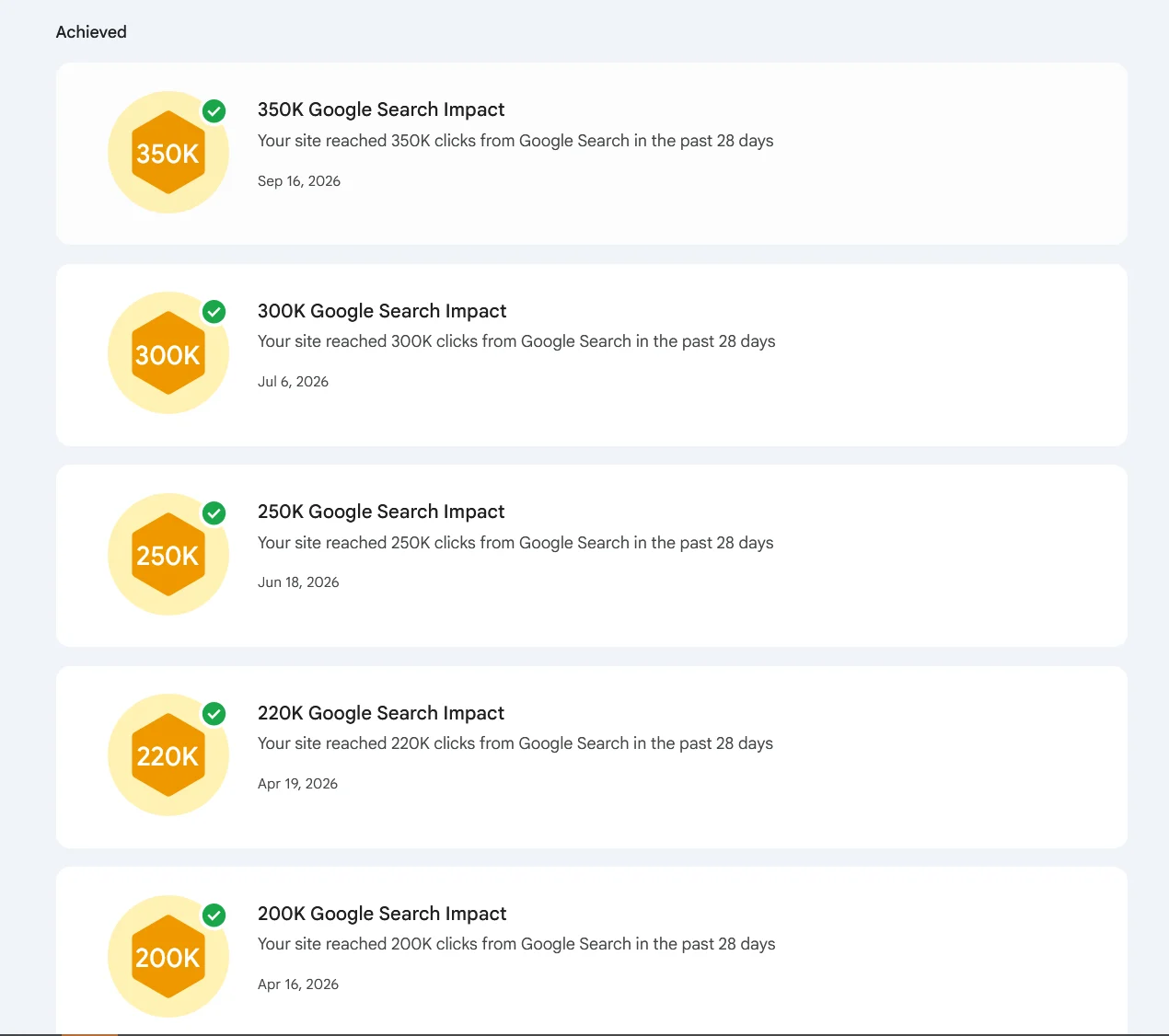Click the date 'Jun 18, 2026'
The width and height of the screenshot is (1169, 1036).
pyautogui.click(x=298, y=582)
